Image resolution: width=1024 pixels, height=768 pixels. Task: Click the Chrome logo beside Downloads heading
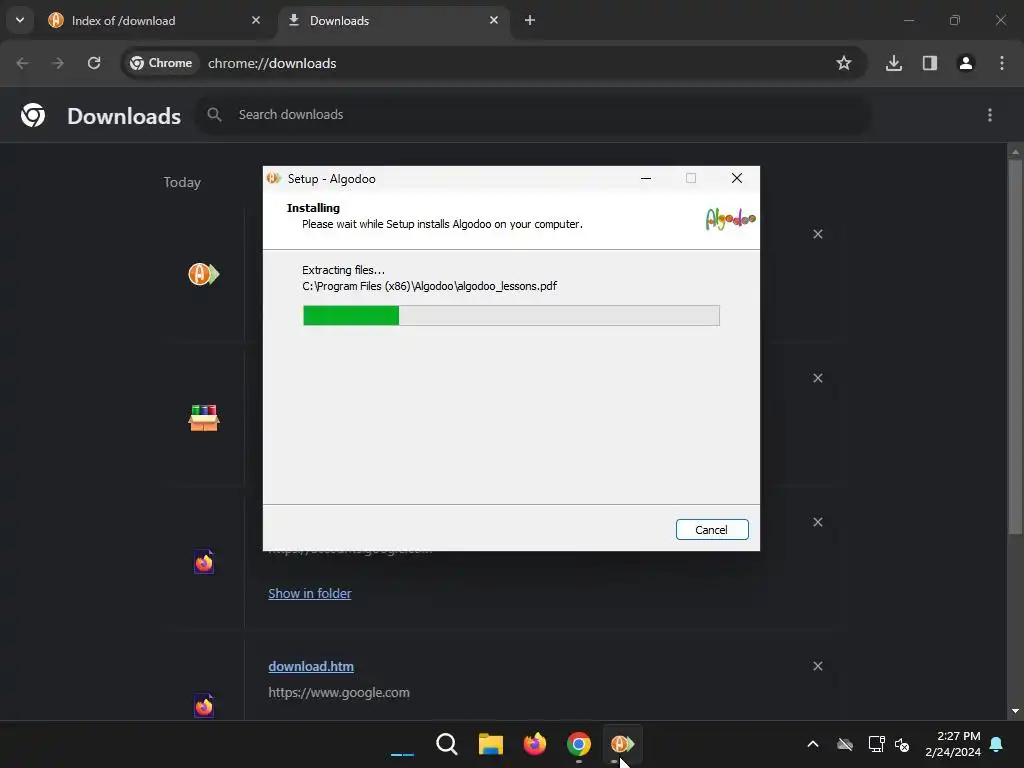33,115
